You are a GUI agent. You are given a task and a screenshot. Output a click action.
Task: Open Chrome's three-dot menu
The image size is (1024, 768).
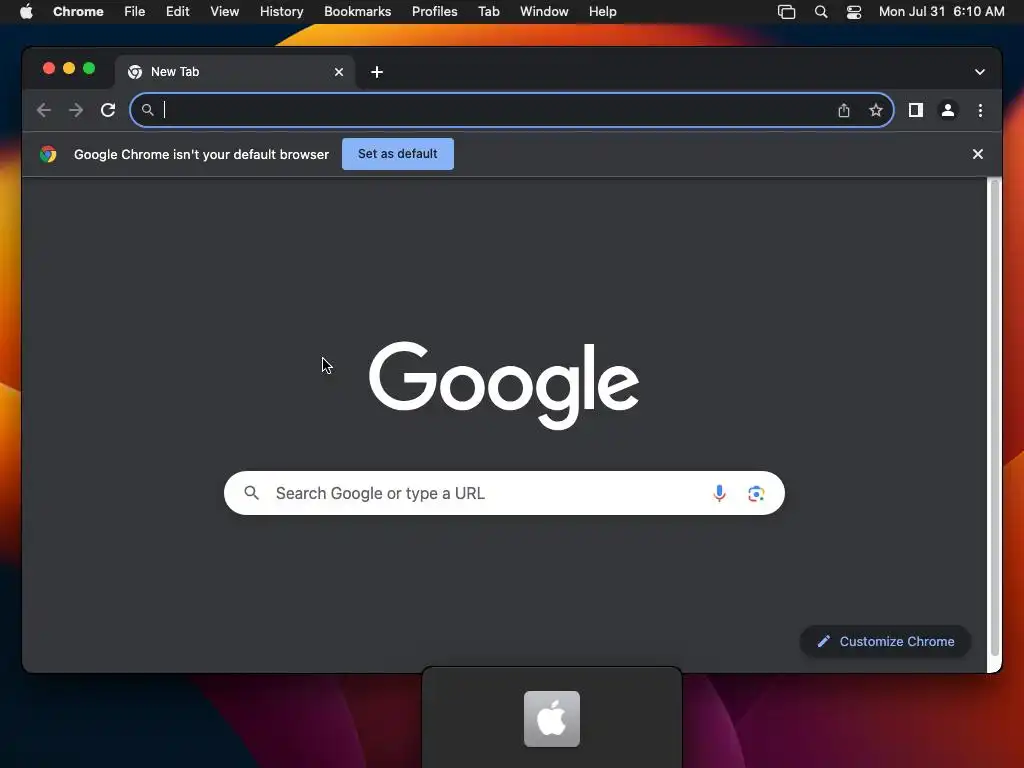pos(980,110)
